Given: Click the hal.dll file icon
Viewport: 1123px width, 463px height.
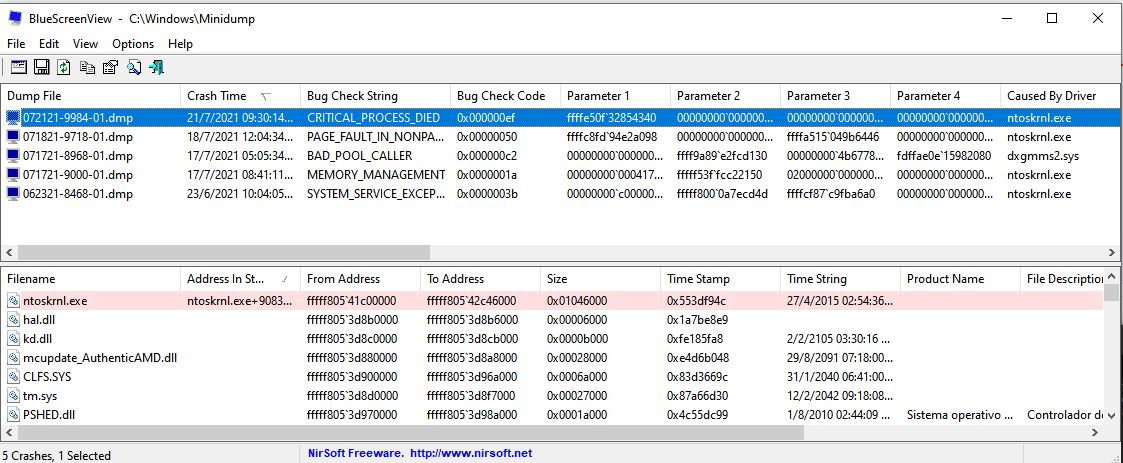Looking at the screenshot, I should [14, 320].
